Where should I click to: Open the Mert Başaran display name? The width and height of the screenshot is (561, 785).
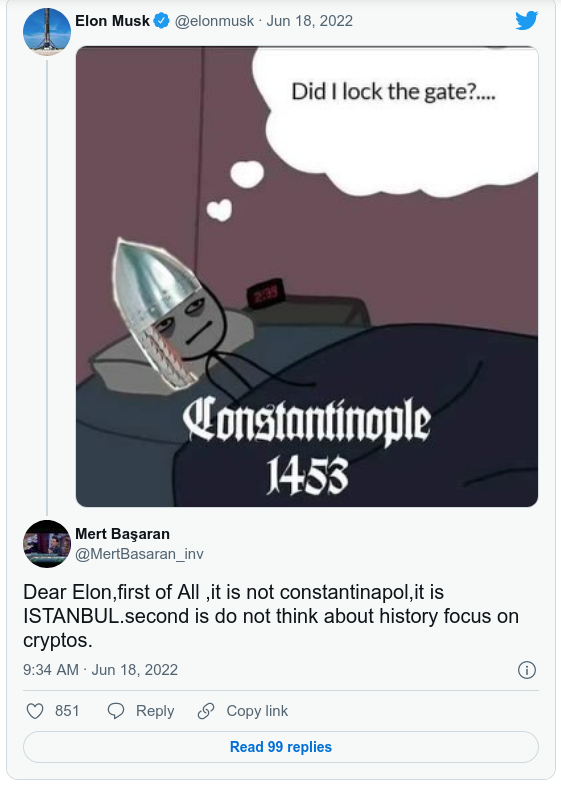point(122,534)
